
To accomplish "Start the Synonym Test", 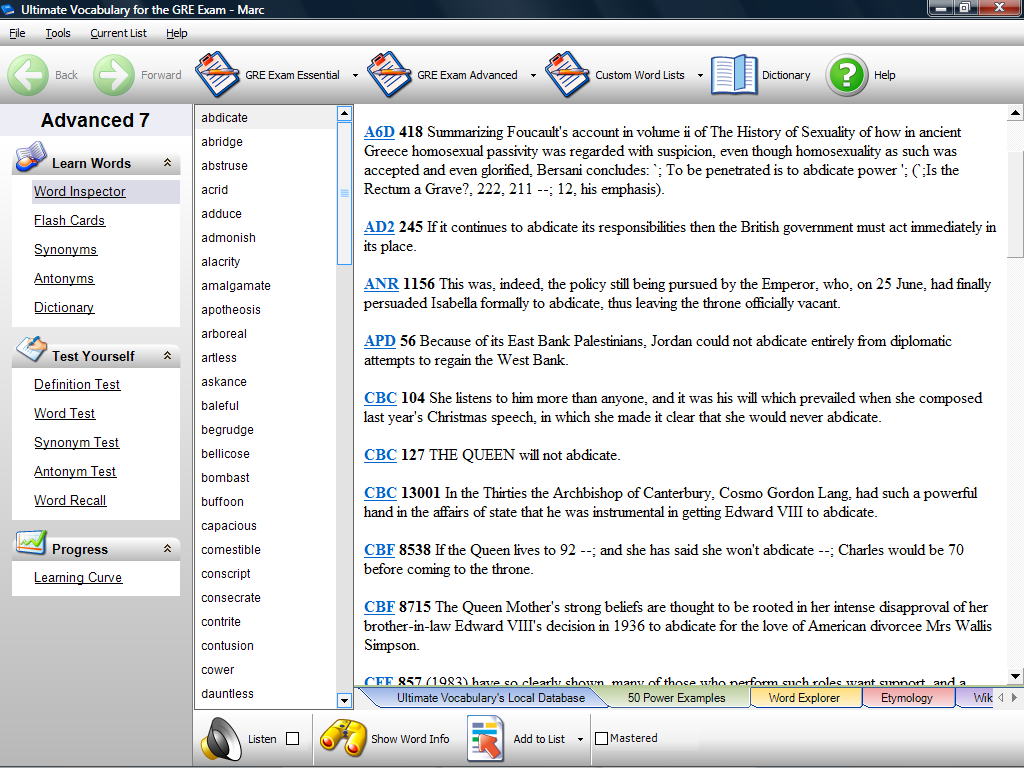I will [x=76, y=442].
